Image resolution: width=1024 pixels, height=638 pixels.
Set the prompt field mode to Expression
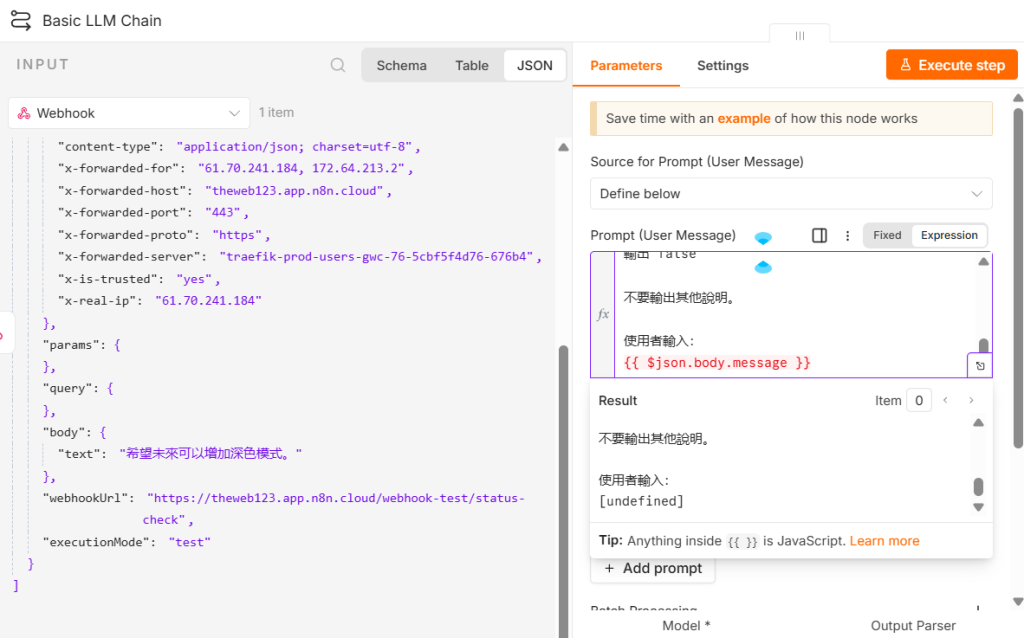tap(949, 235)
